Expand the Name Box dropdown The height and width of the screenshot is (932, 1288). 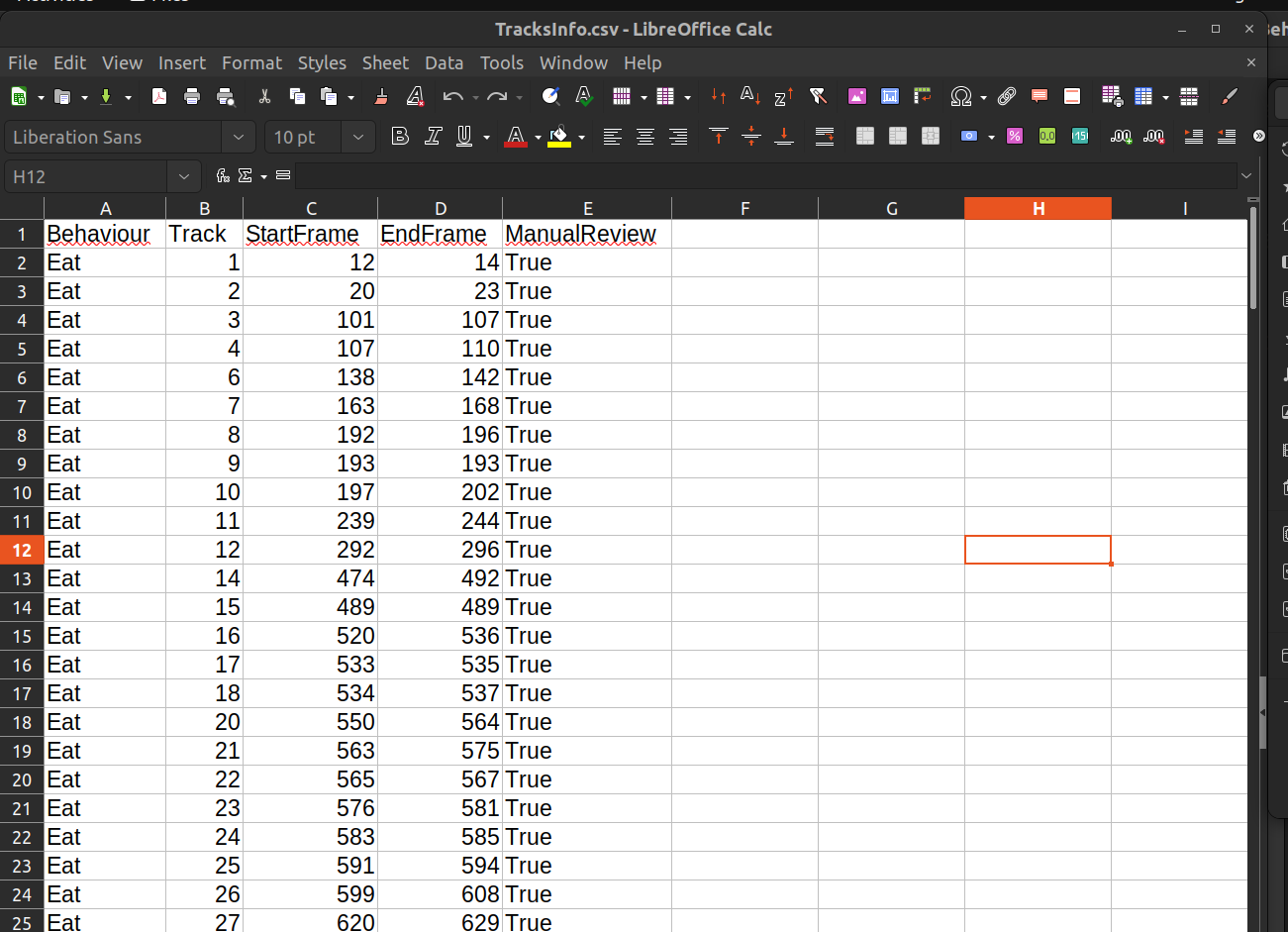[x=184, y=176]
